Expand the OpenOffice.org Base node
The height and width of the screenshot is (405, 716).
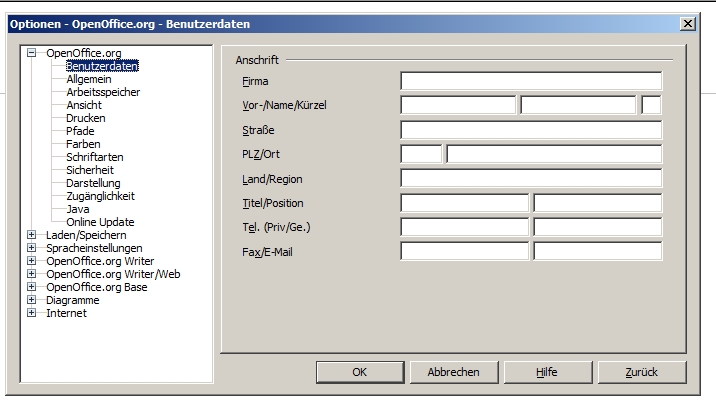click(32, 287)
